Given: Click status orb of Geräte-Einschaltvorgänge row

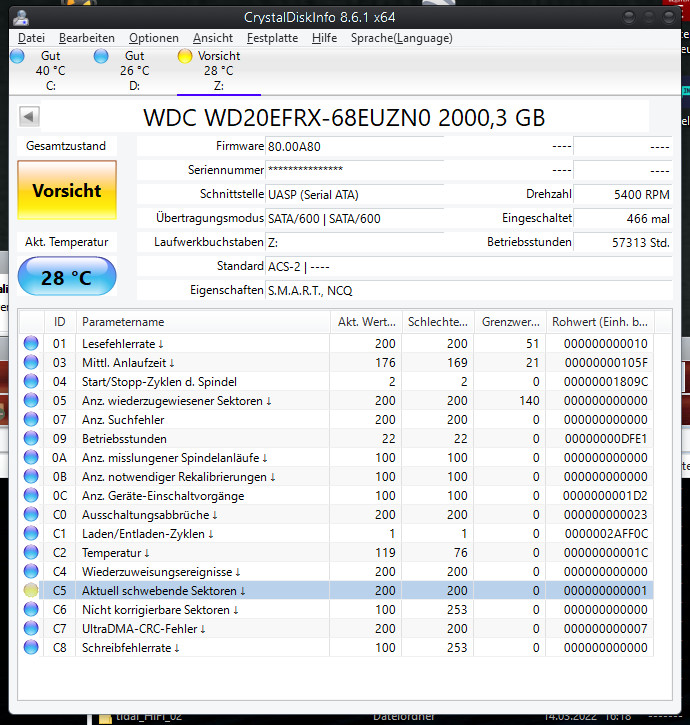Looking at the screenshot, I should click(x=31, y=495).
